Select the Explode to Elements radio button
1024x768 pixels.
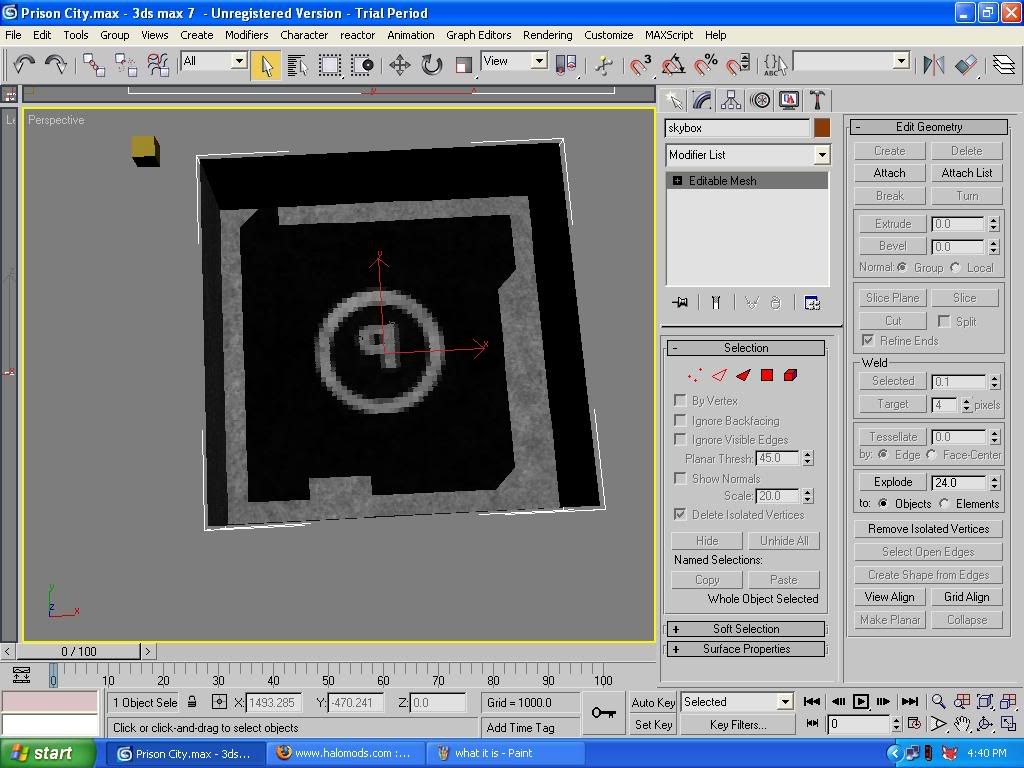(x=944, y=504)
